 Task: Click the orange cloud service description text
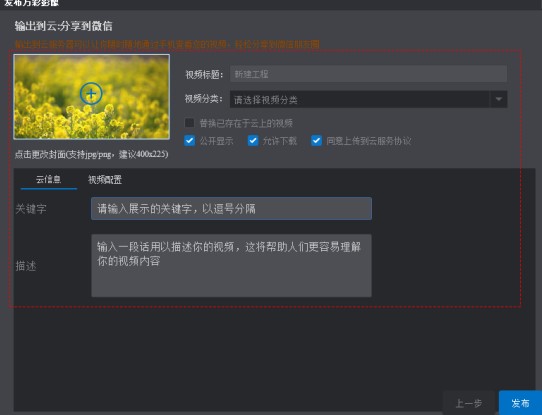(167, 44)
